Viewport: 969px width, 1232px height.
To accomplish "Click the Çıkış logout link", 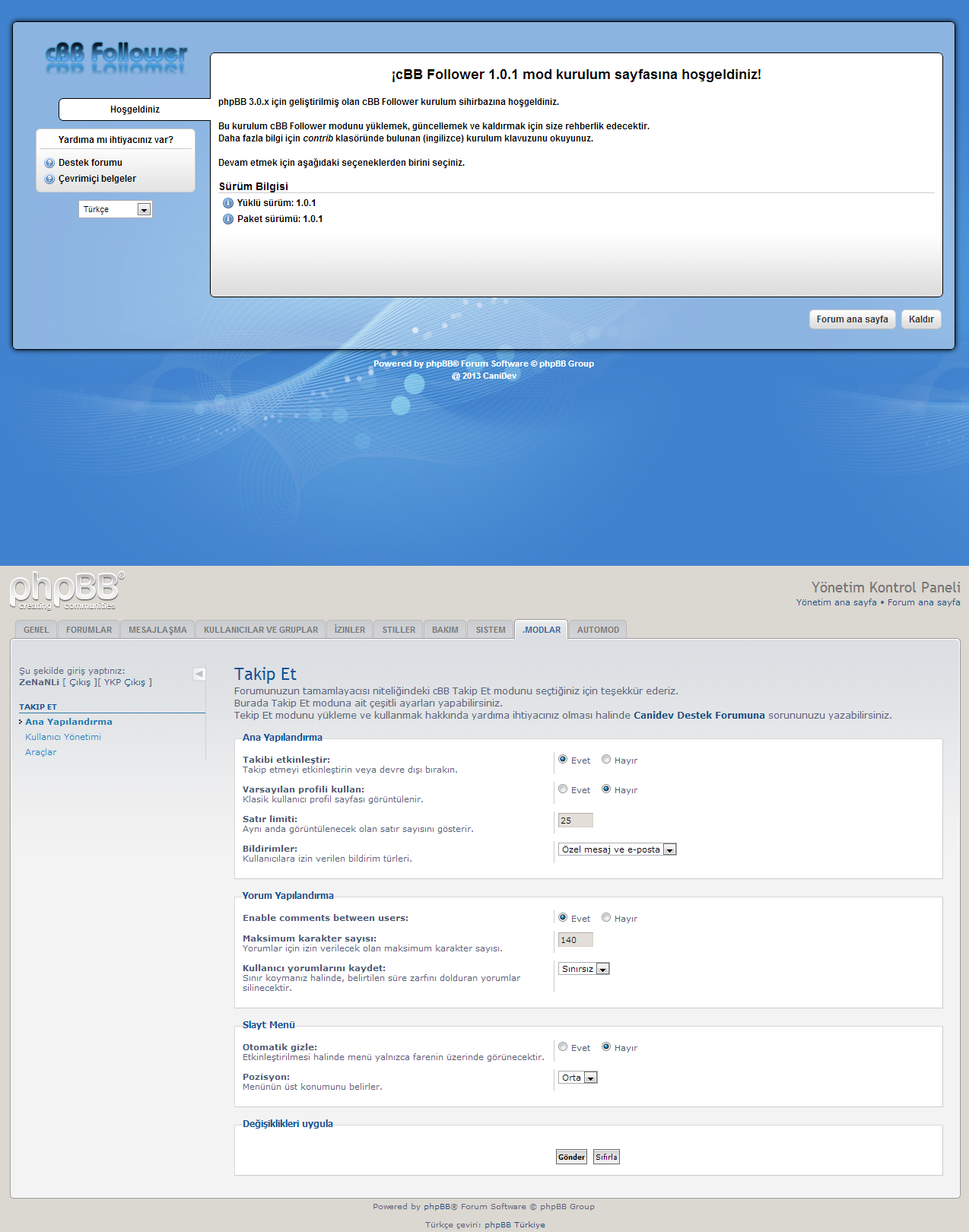I will pos(80,682).
